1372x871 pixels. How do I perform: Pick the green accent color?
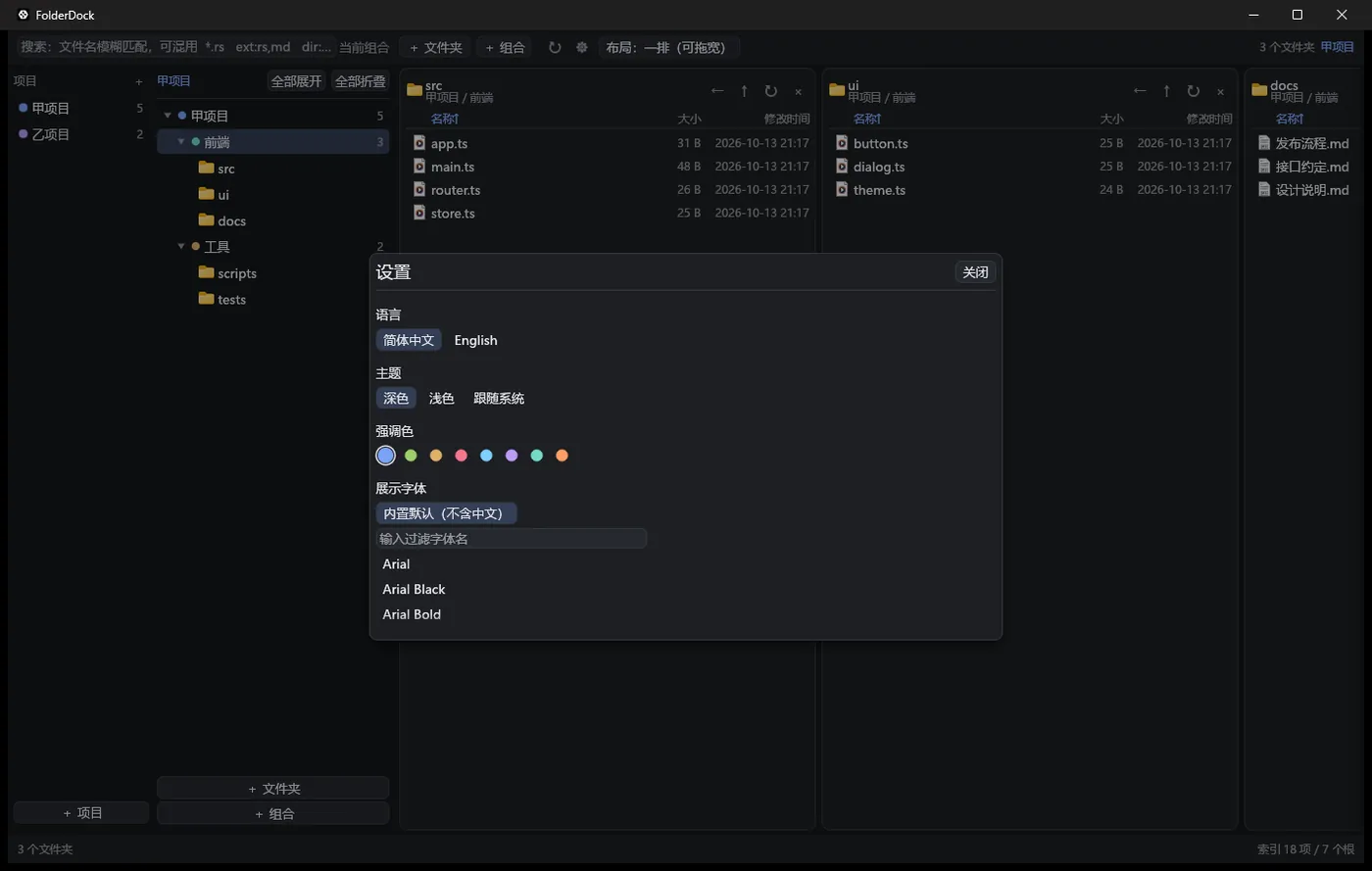[411, 456]
